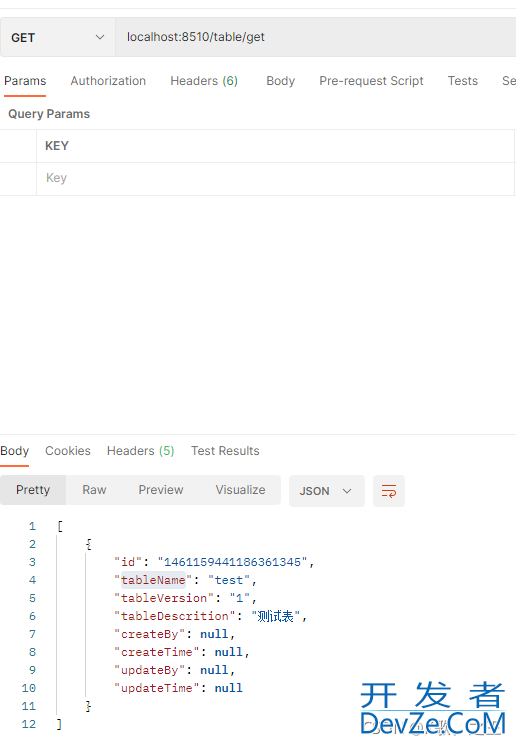Open the response Headers (5) tab

140,450
